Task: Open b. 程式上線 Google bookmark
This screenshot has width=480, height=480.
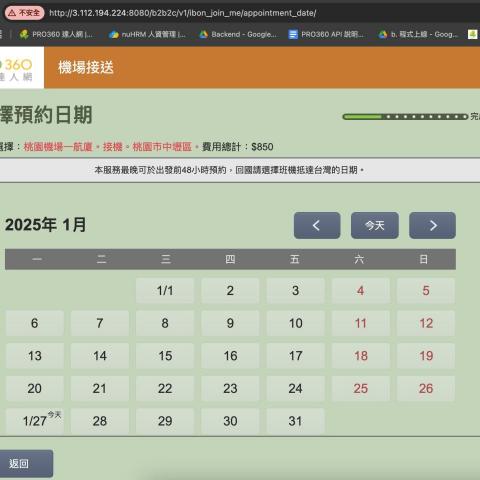Action: click(x=418, y=34)
